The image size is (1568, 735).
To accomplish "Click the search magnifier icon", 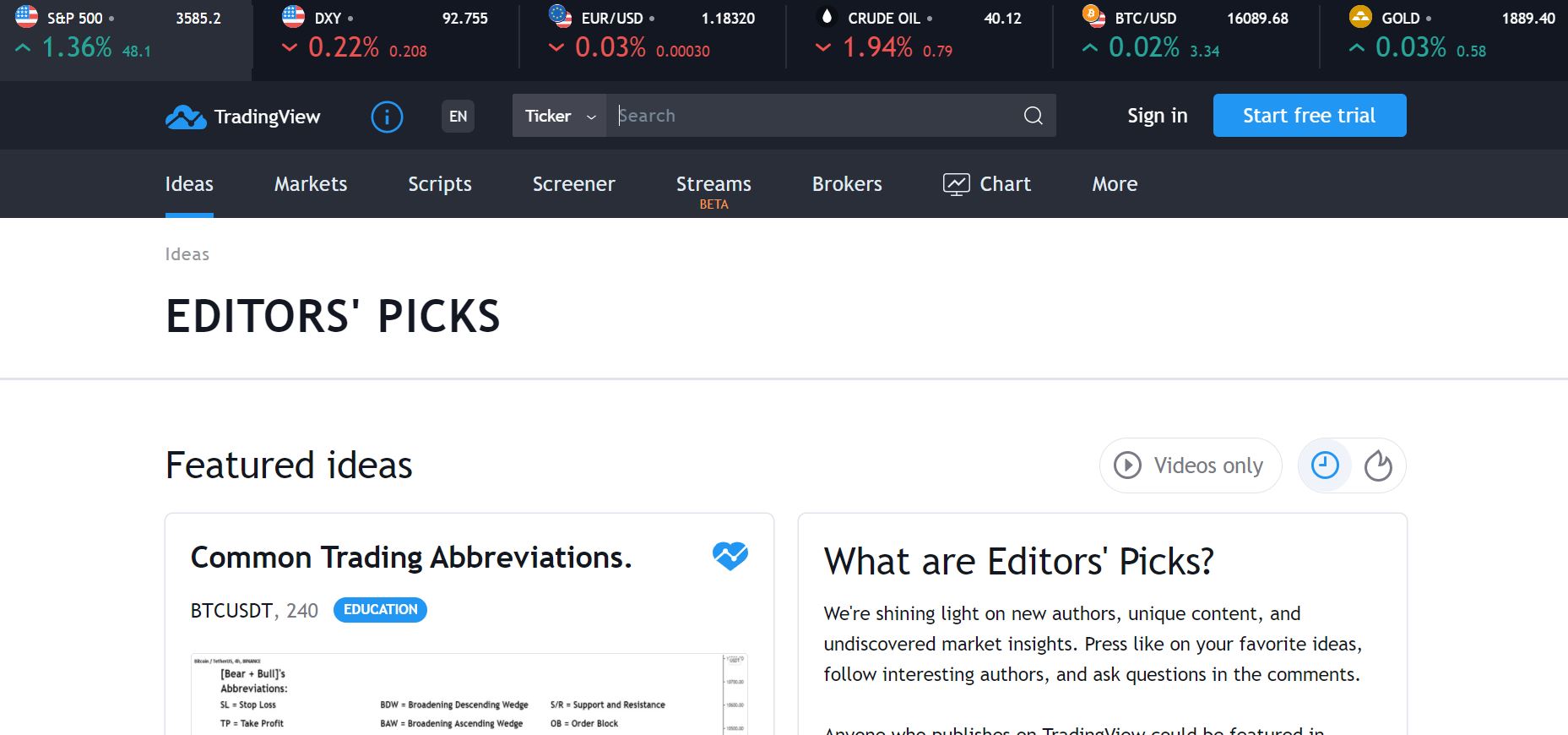I will tap(1034, 116).
